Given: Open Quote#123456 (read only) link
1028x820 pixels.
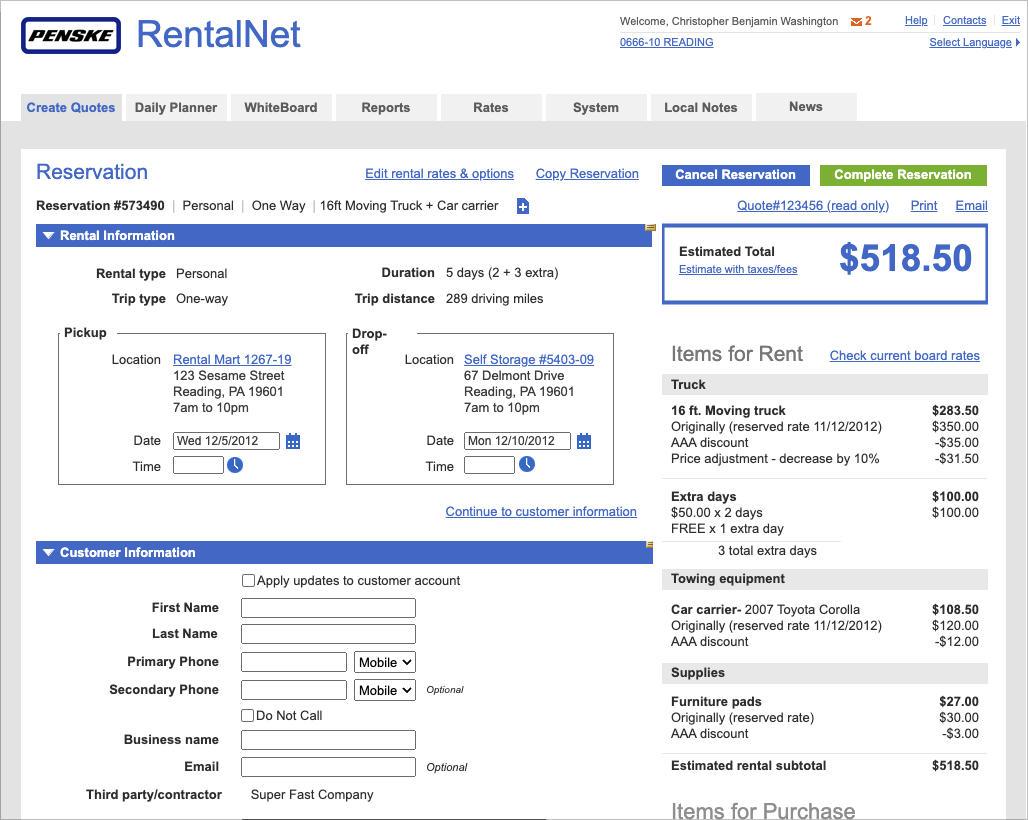Looking at the screenshot, I should click(813, 206).
